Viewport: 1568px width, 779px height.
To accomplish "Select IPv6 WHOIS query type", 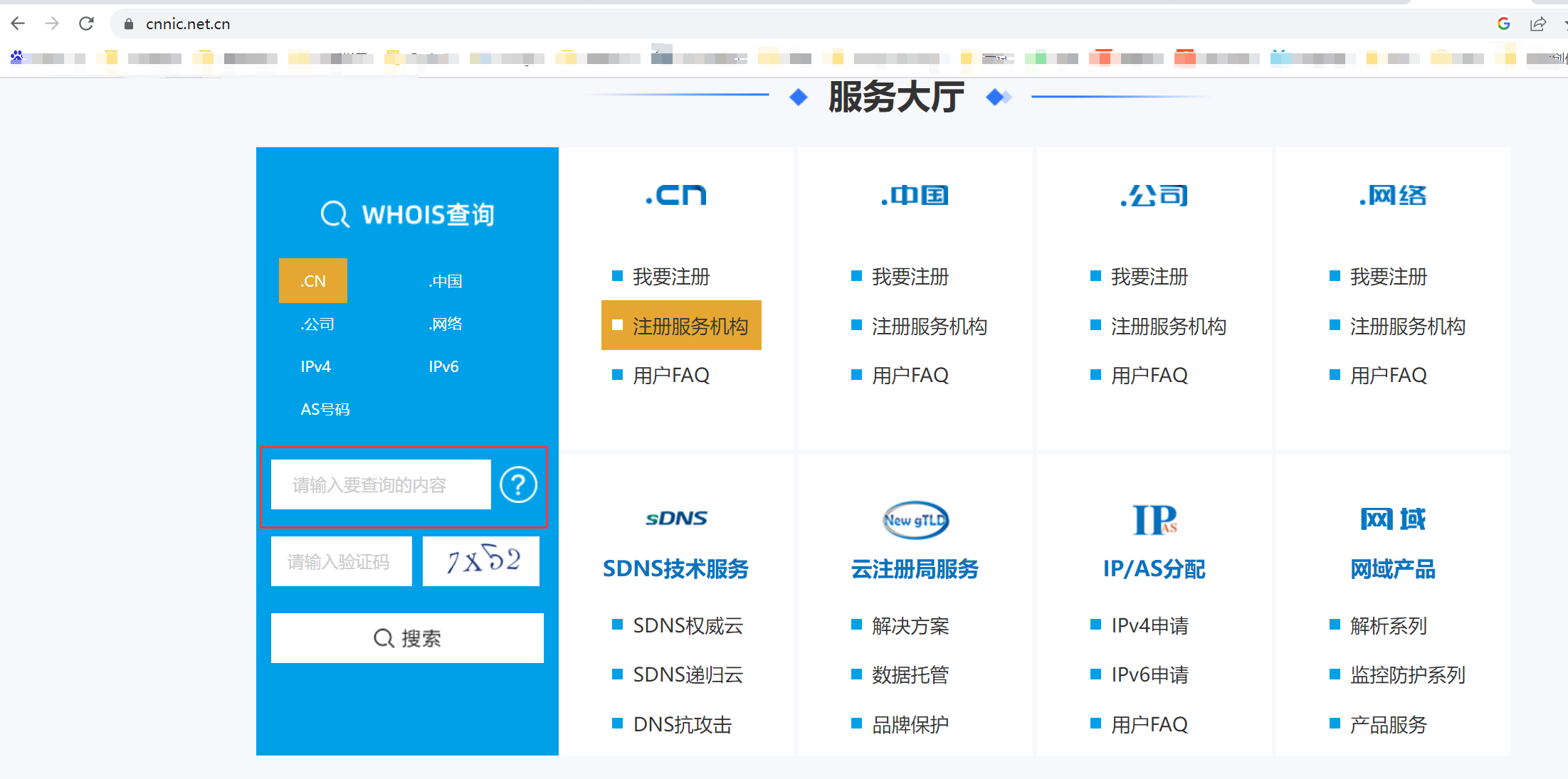I will coord(443,366).
